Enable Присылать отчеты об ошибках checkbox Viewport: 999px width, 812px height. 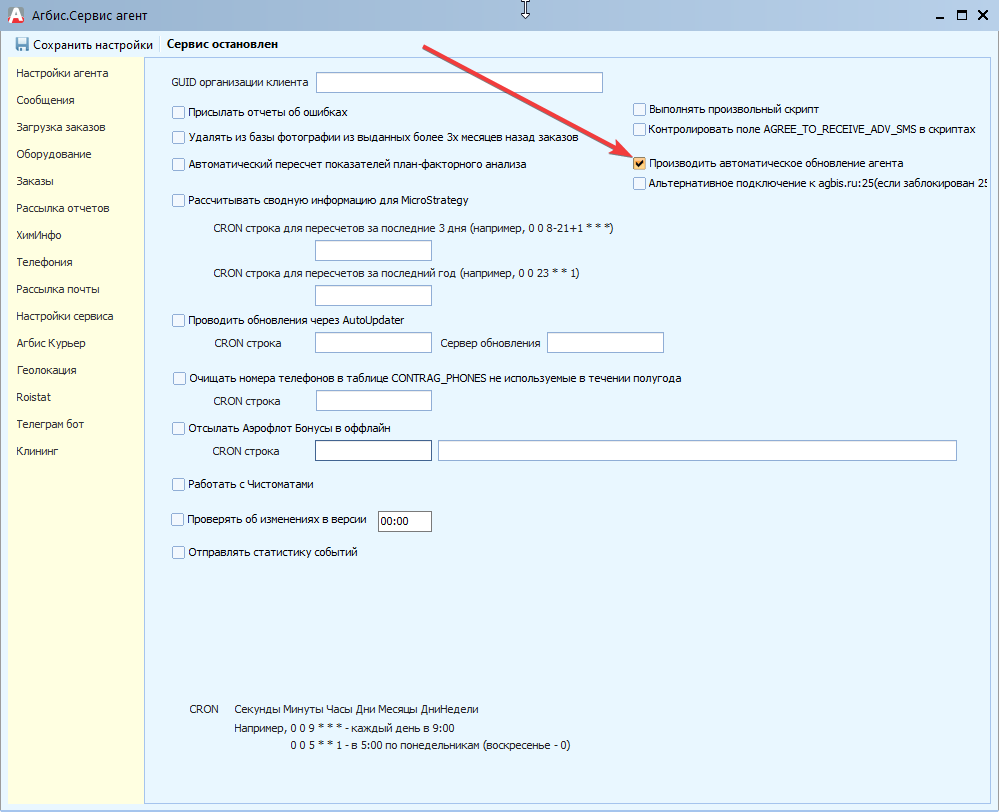(178, 112)
